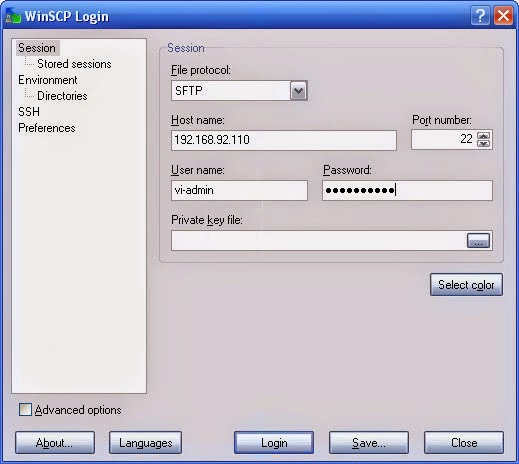This screenshot has height=464, width=519.
Task: Enable the Advanced options checkbox
Action: pyautogui.click(x=25, y=410)
